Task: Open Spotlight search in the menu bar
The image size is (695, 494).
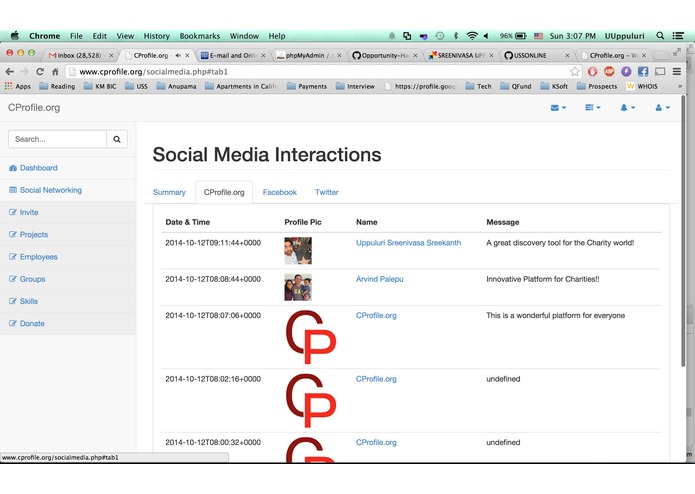Action: click(x=660, y=36)
